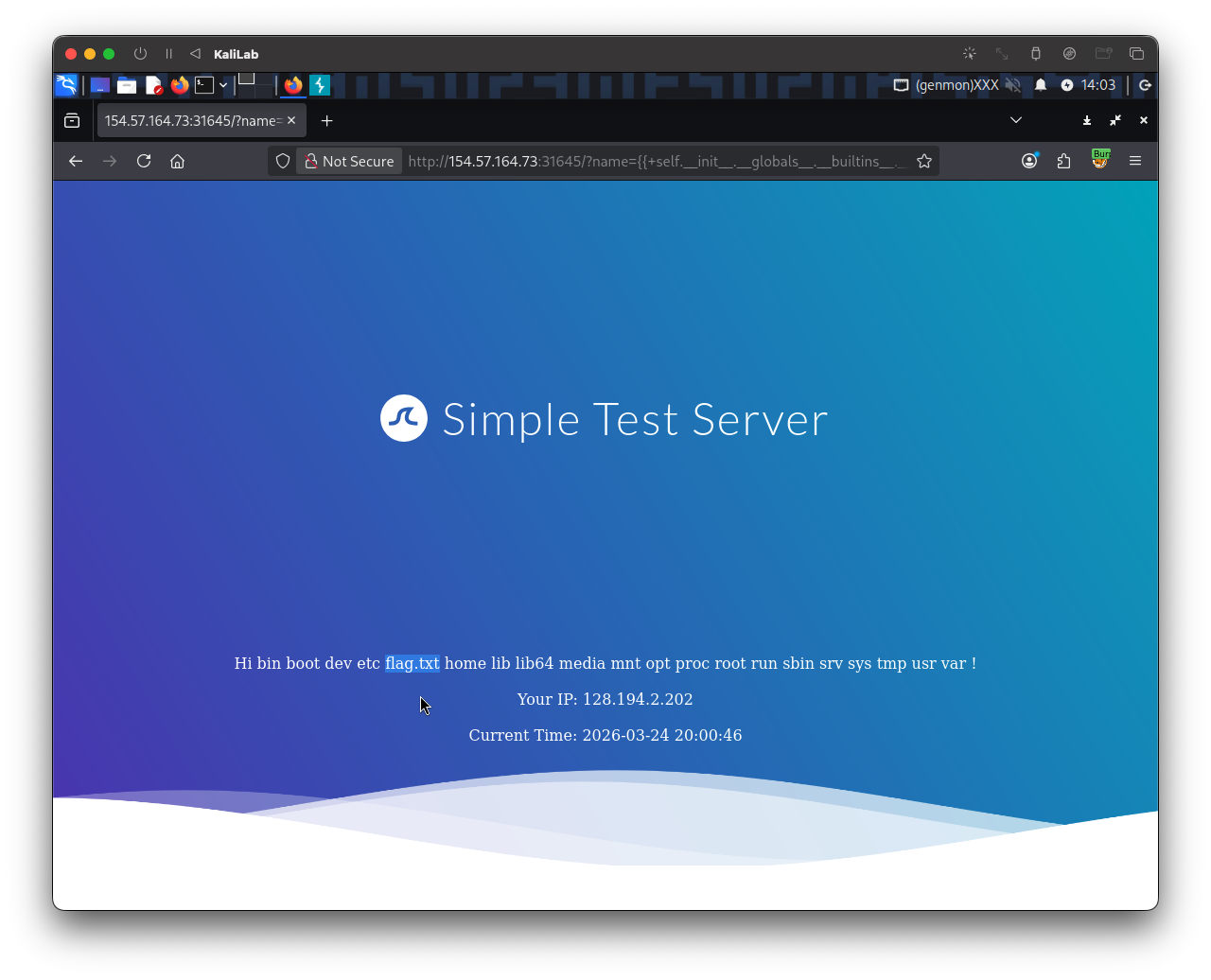Viewport: 1211px width, 980px height.
Task: Open the Firefox hamburger application menu
Action: (1135, 161)
